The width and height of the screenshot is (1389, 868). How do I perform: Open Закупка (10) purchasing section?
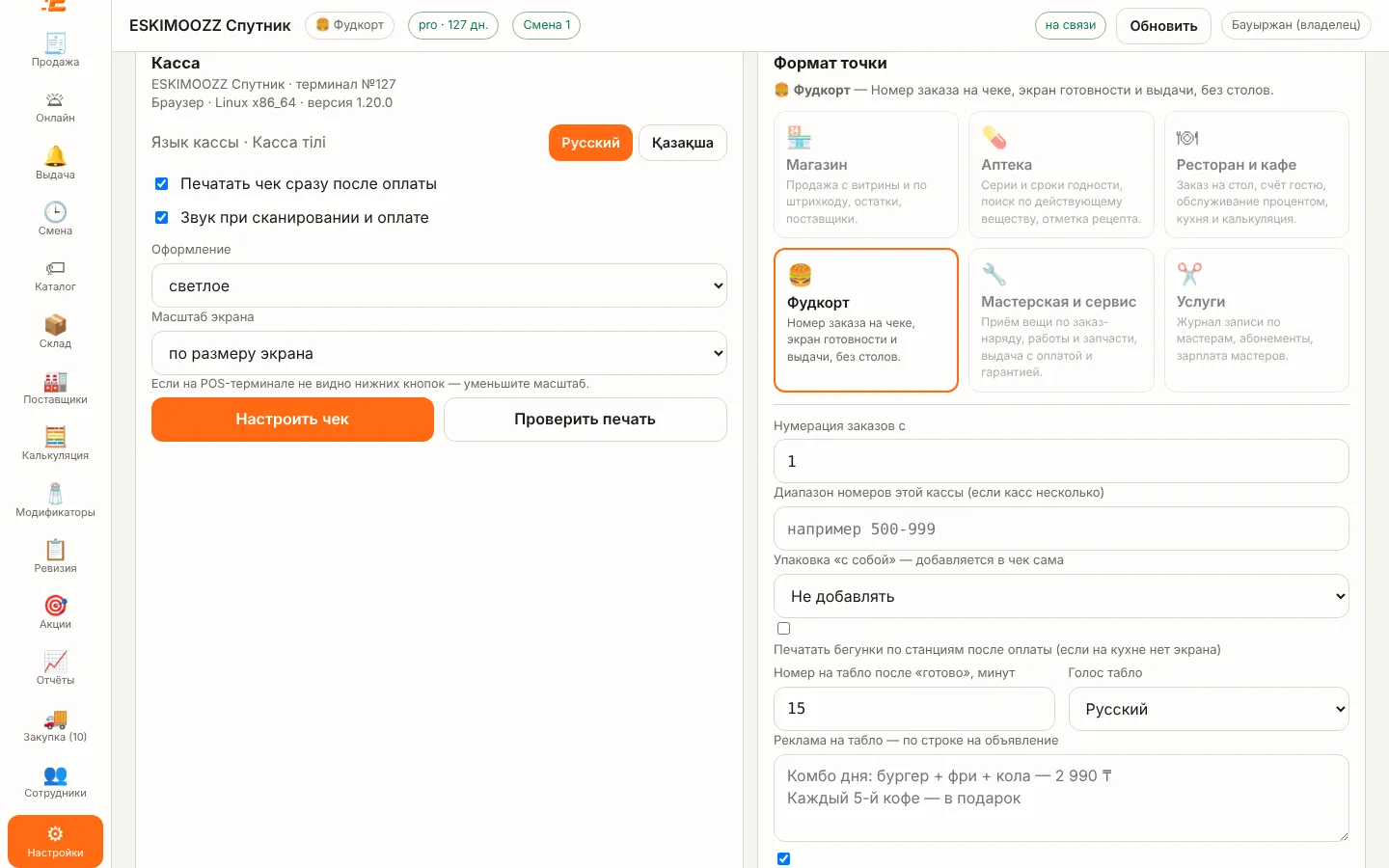coord(55,725)
